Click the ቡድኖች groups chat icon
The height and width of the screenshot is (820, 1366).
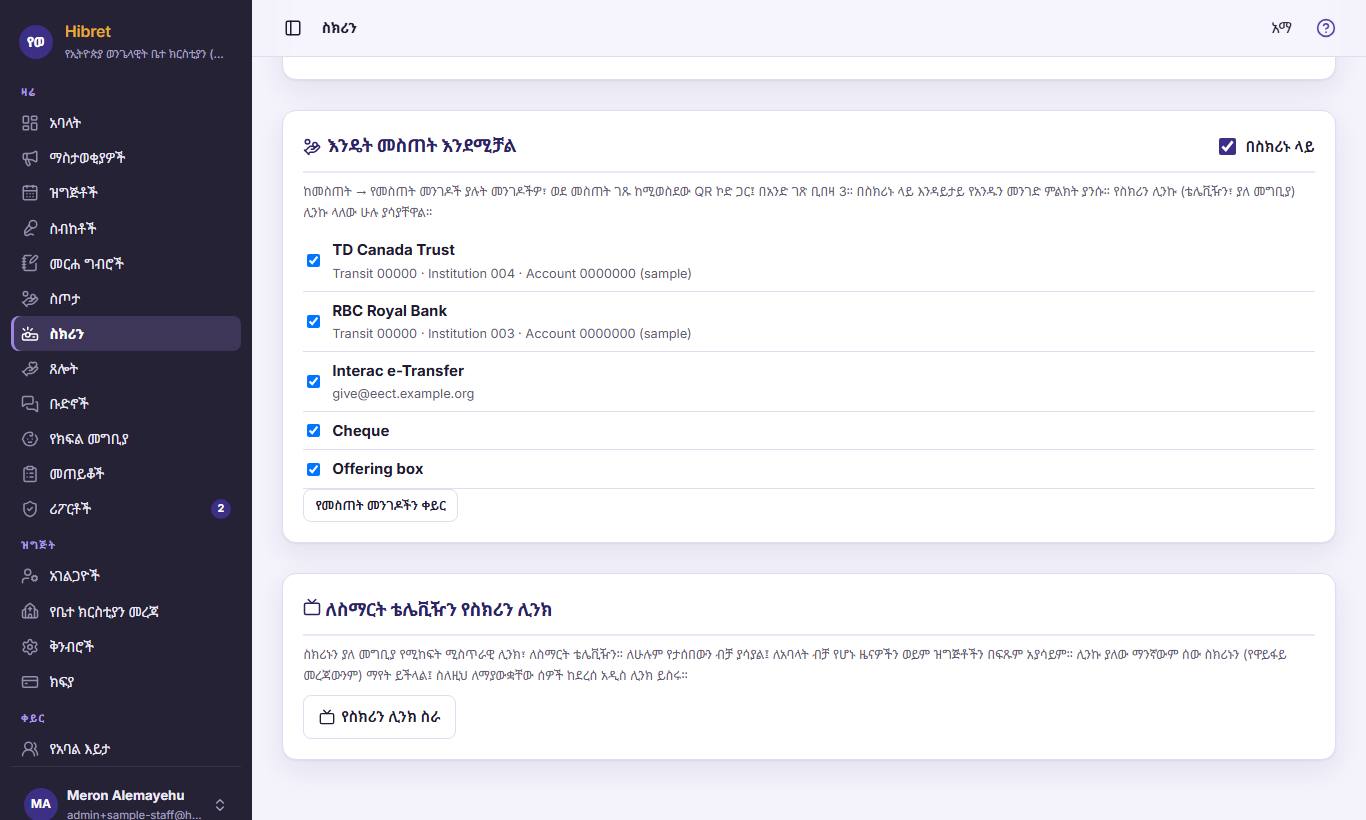click(x=30, y=404)
